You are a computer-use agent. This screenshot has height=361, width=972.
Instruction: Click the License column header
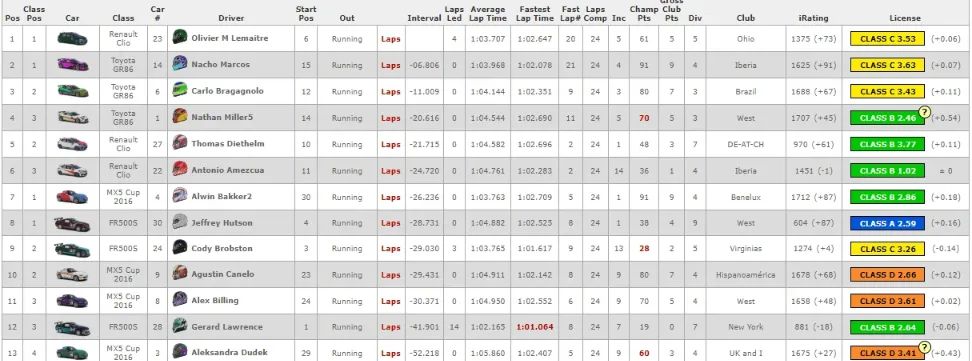[905, 18]
